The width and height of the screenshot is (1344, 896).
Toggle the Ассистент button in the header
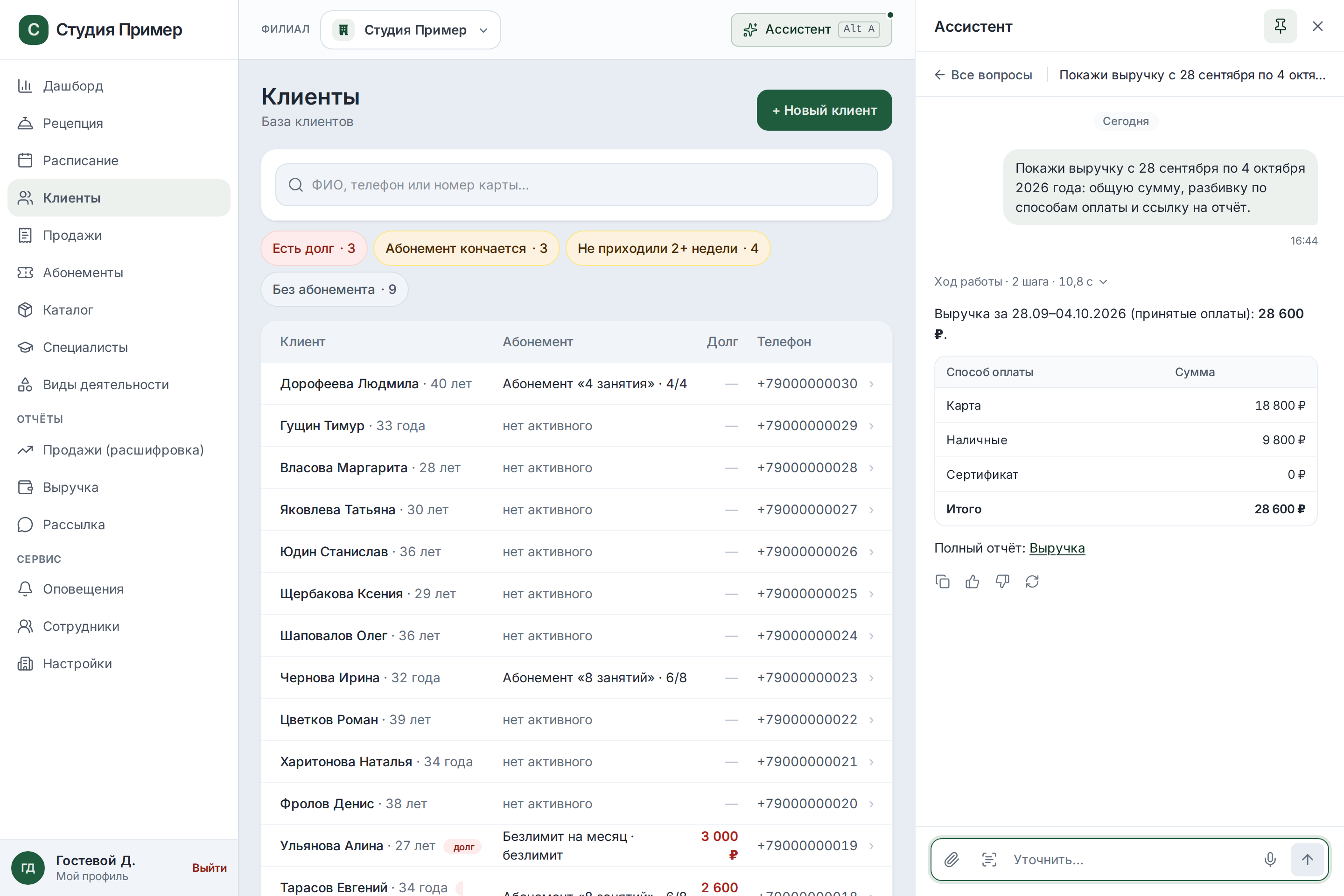coord(811,30)
